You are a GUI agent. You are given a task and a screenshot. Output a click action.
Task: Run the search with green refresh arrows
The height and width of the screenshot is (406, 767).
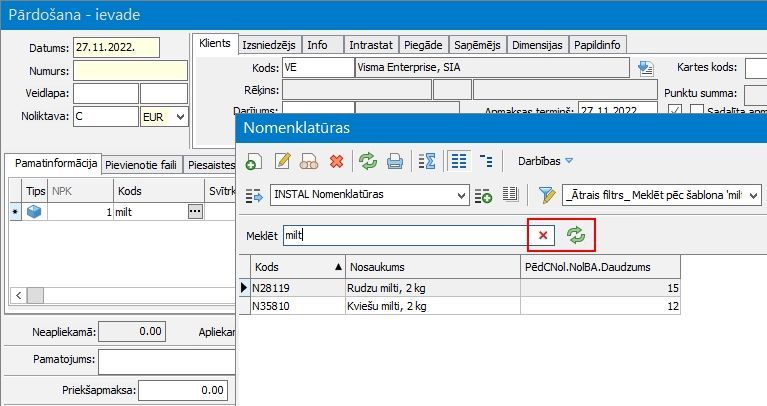[576, 235]
